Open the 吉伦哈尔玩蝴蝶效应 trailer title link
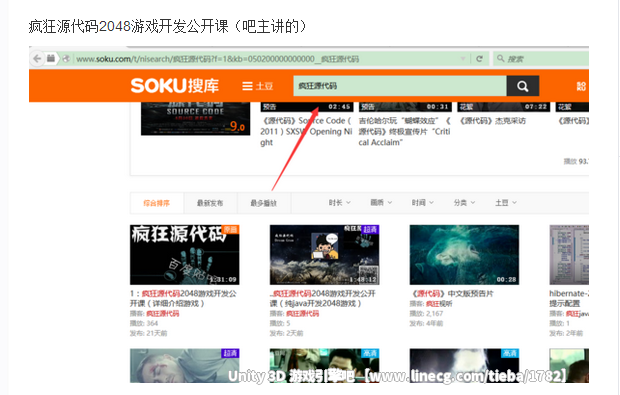 tap(405, 131)
